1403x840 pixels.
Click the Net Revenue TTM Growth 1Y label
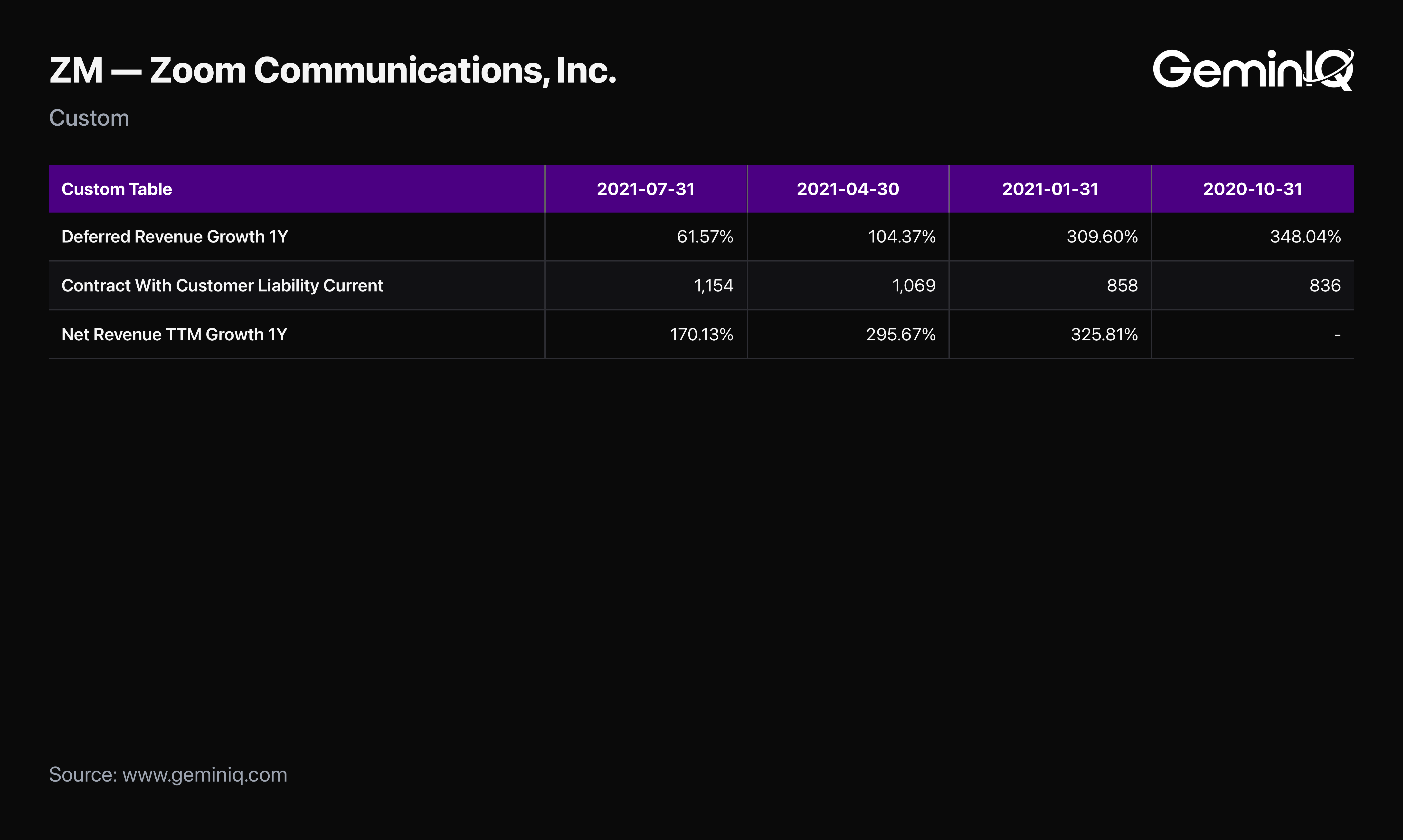[x=174, y=335]
